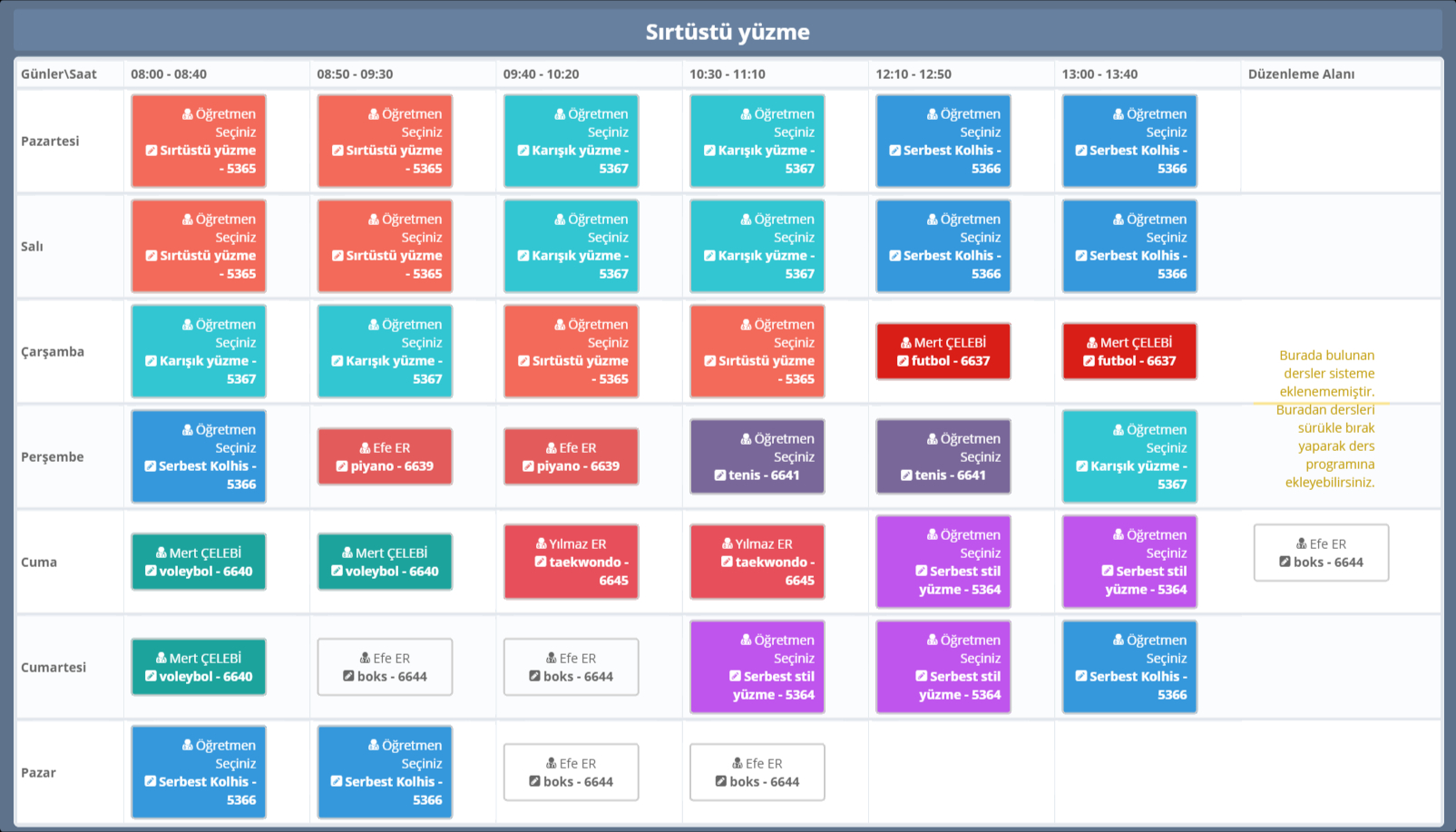Click the Sırtüstü yüzme page title
Screen dimensions: 1456x832
coord(728,32)
